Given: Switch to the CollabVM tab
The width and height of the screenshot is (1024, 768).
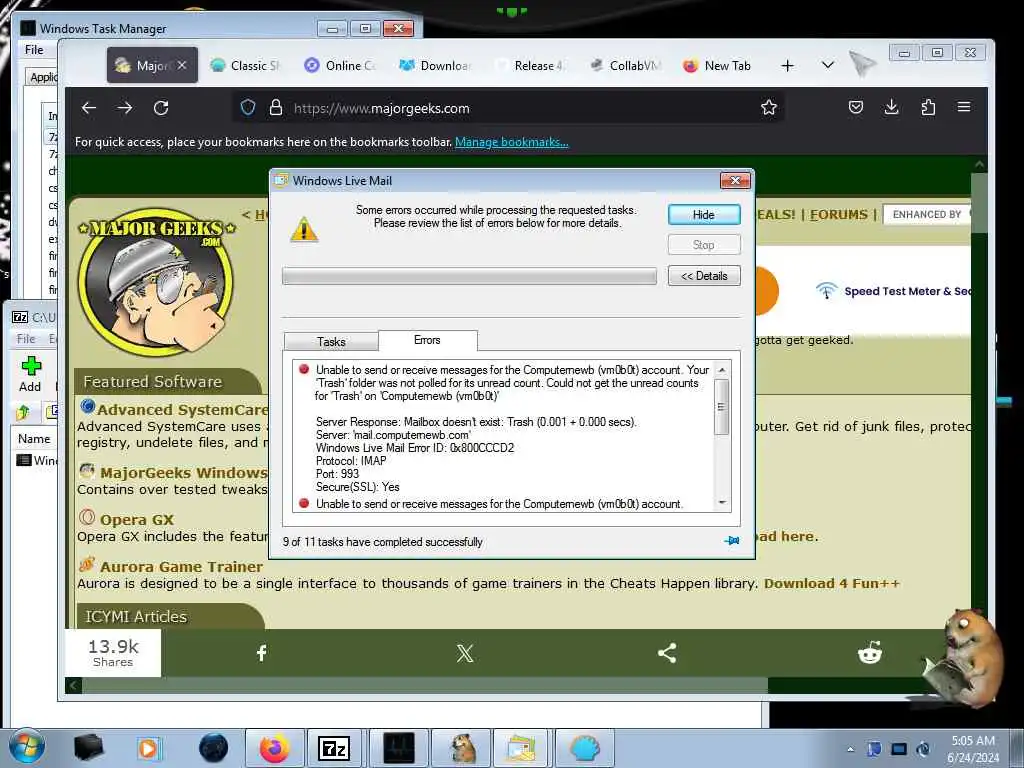Looking at the screenshot, I should pyautogui.click(x=626, y=65).
